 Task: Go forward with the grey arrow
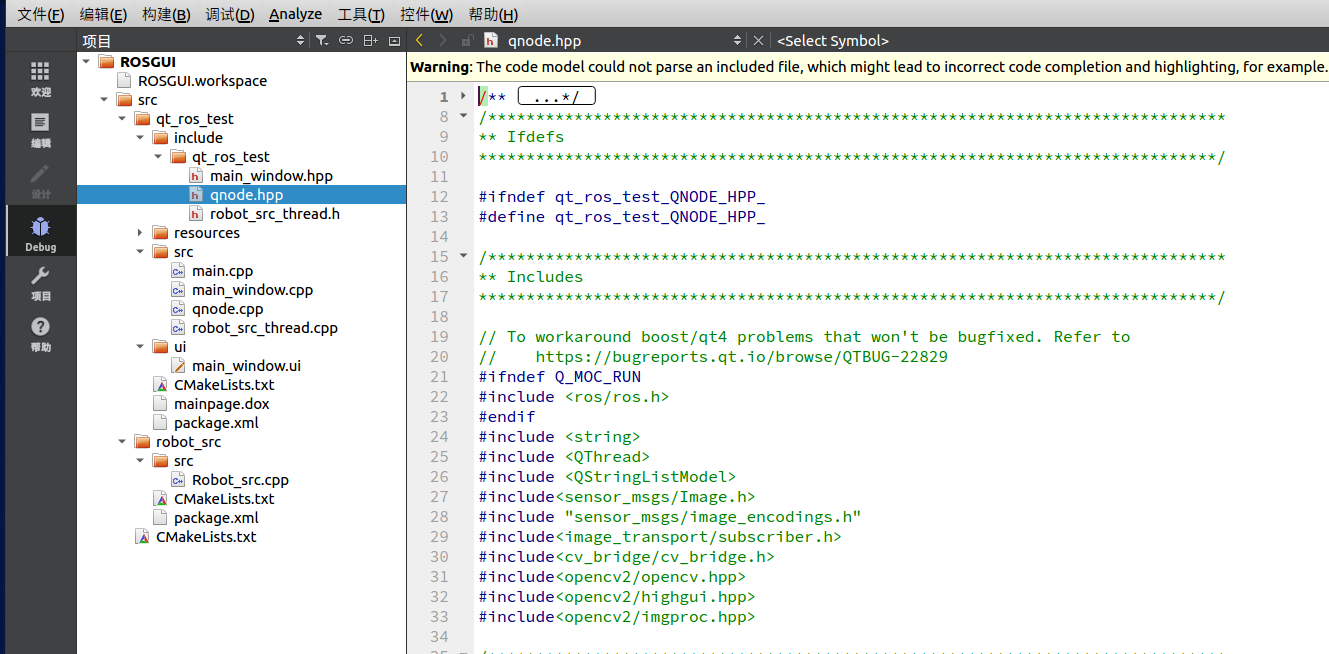coord(443,41)
